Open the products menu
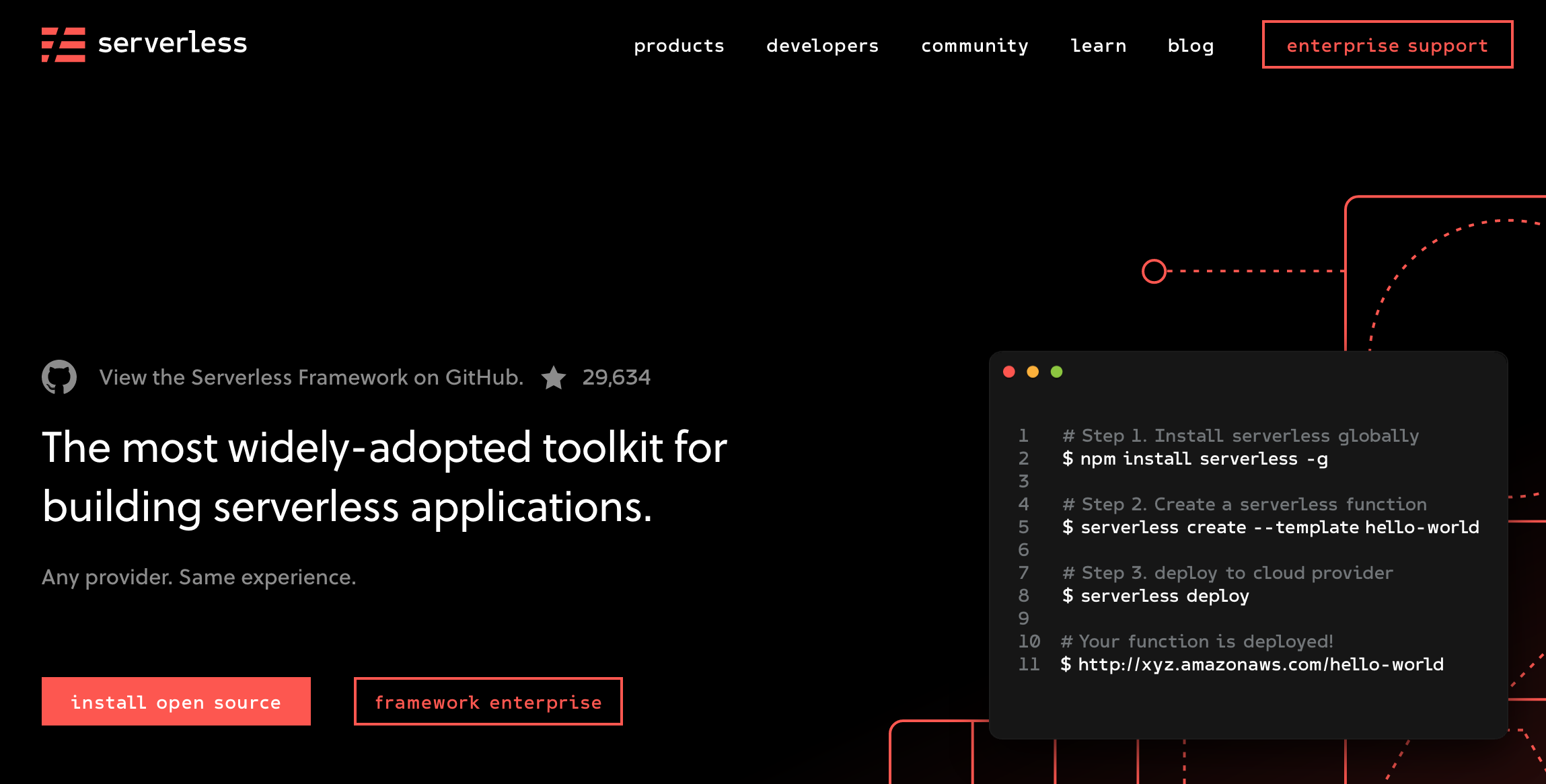This screenshot has height=784, width=1546. coord(679,45)
